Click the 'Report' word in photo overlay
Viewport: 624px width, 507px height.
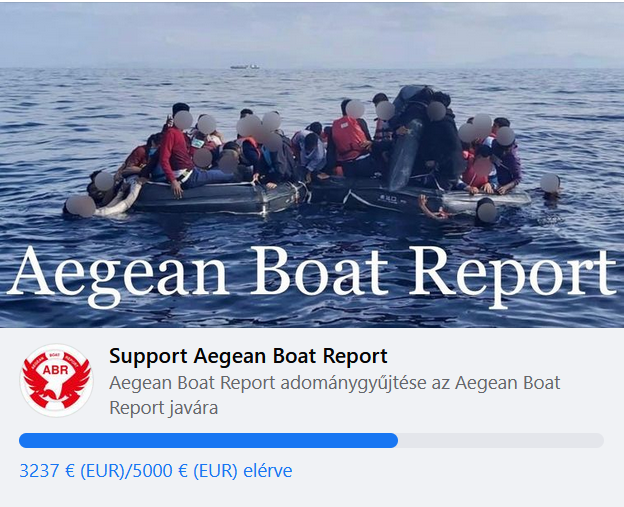pyautogui.click(x=513, y=275)
